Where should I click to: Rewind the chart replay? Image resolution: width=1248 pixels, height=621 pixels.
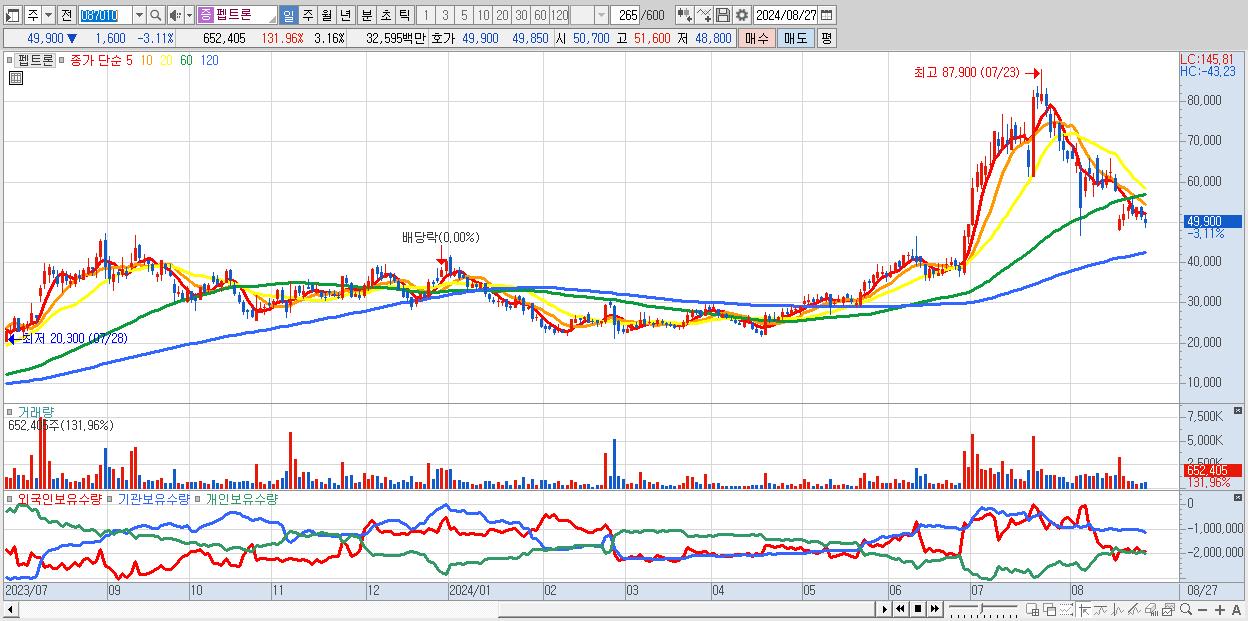point(900,609)
